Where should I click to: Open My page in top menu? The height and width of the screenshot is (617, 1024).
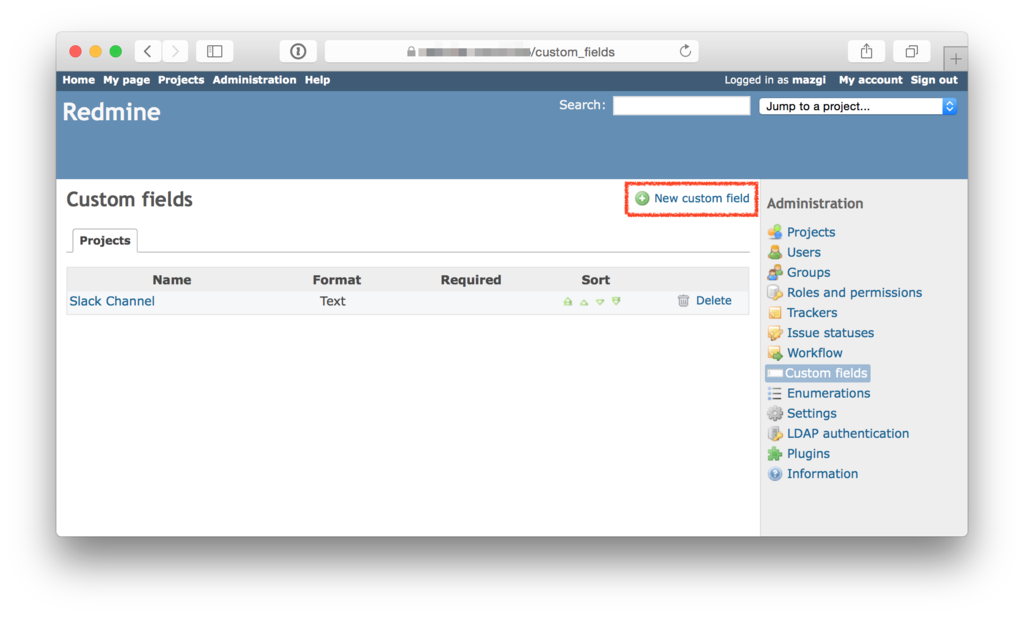pos(127,80)
